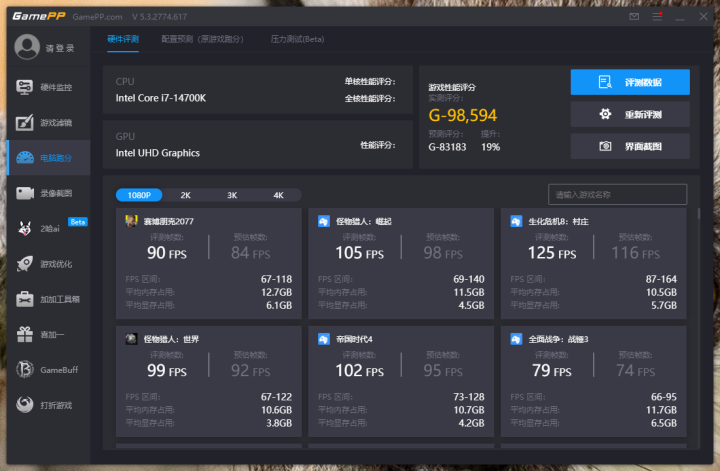
Task: Click the 67-118 FPS range value
Action: click(x=276, y=279)
